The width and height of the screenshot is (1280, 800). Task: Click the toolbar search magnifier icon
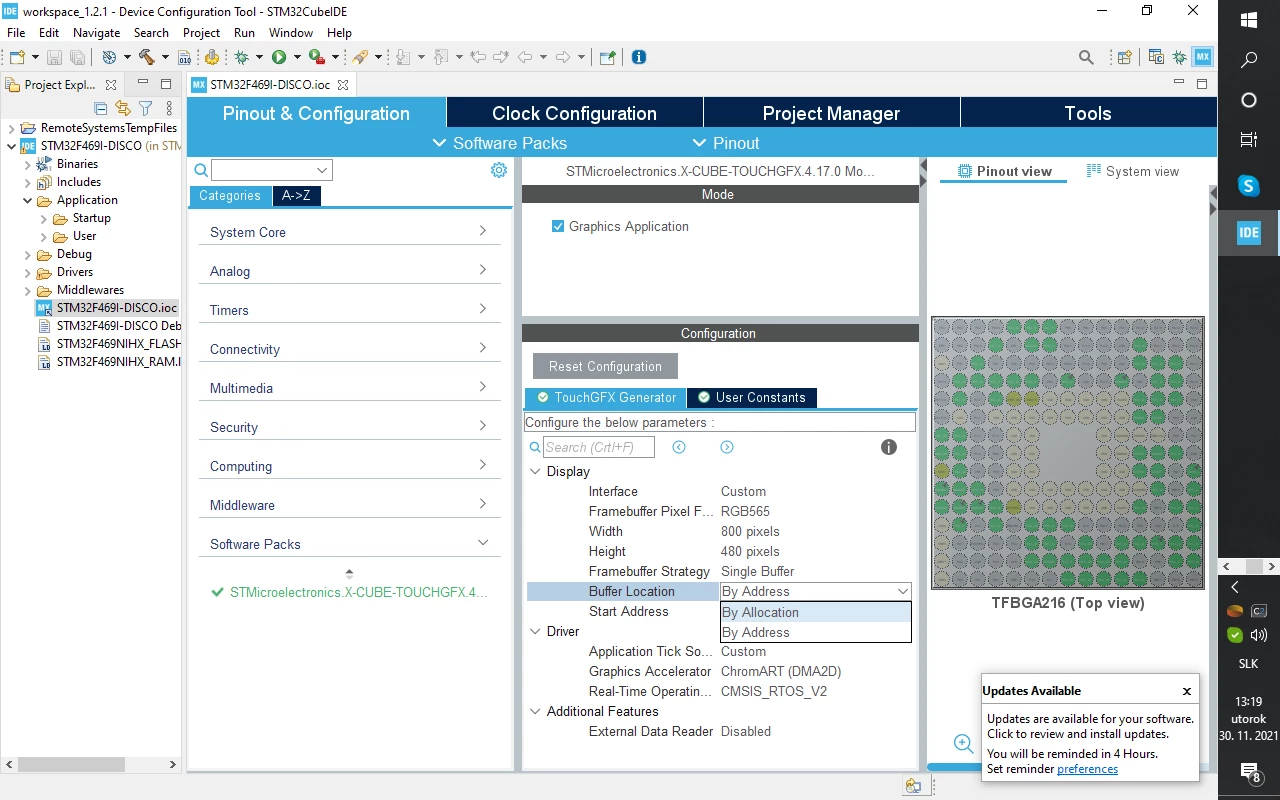[1086, 57]
